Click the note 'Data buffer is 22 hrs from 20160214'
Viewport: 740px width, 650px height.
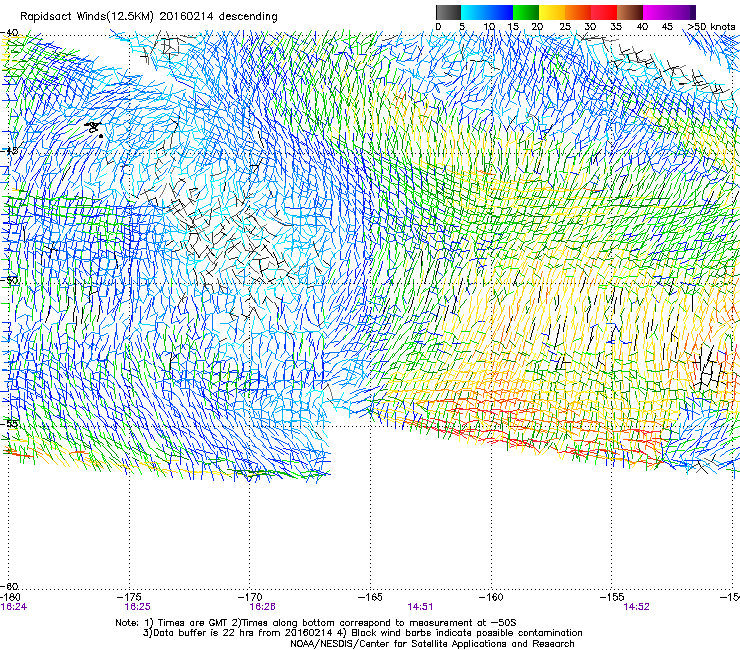coord(238,633)
